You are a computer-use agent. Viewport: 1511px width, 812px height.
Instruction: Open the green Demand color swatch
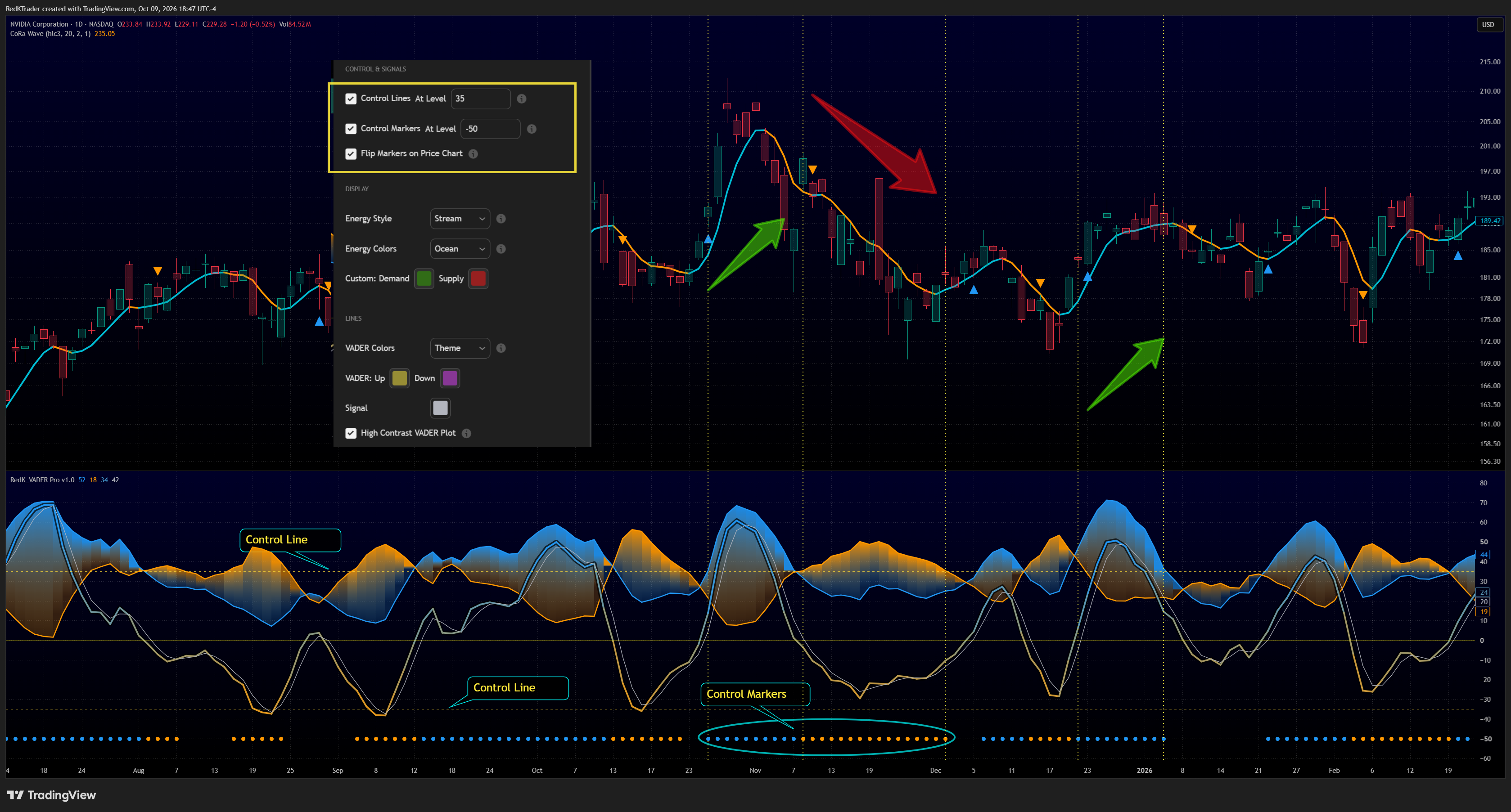tap(424, 278)
